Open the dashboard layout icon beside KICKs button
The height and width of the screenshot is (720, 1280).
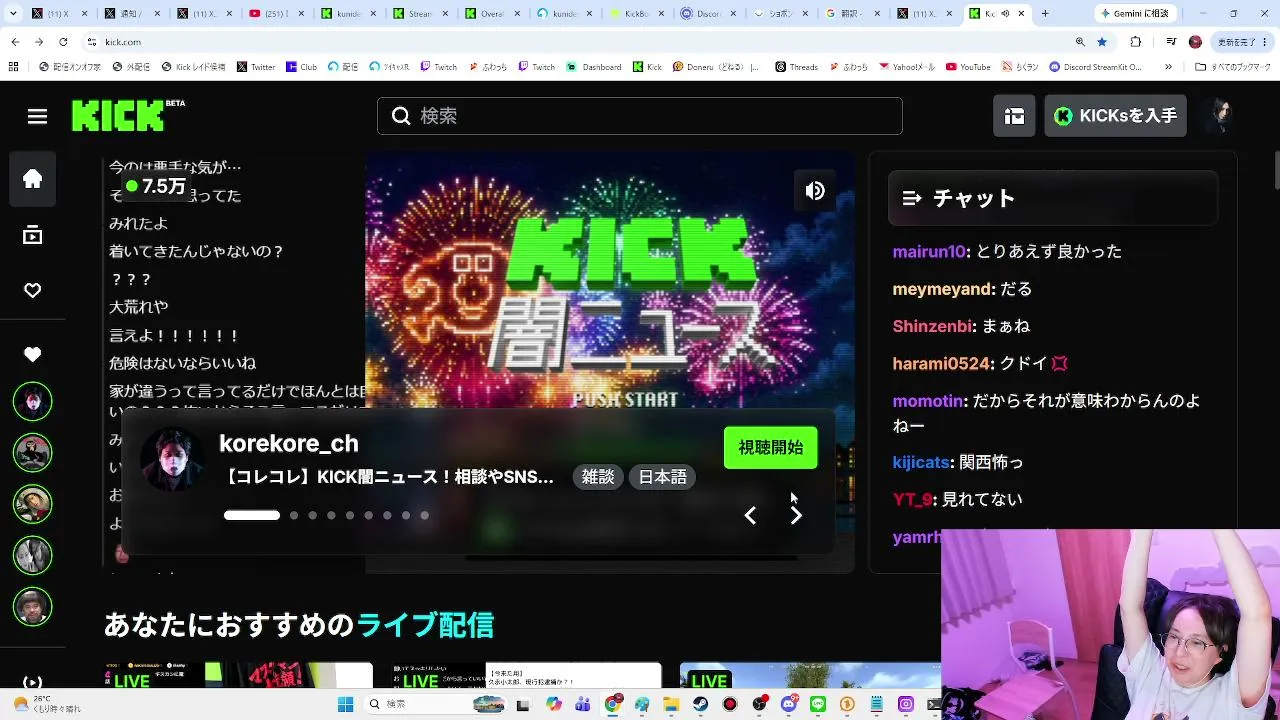[x=1014, y=116]
